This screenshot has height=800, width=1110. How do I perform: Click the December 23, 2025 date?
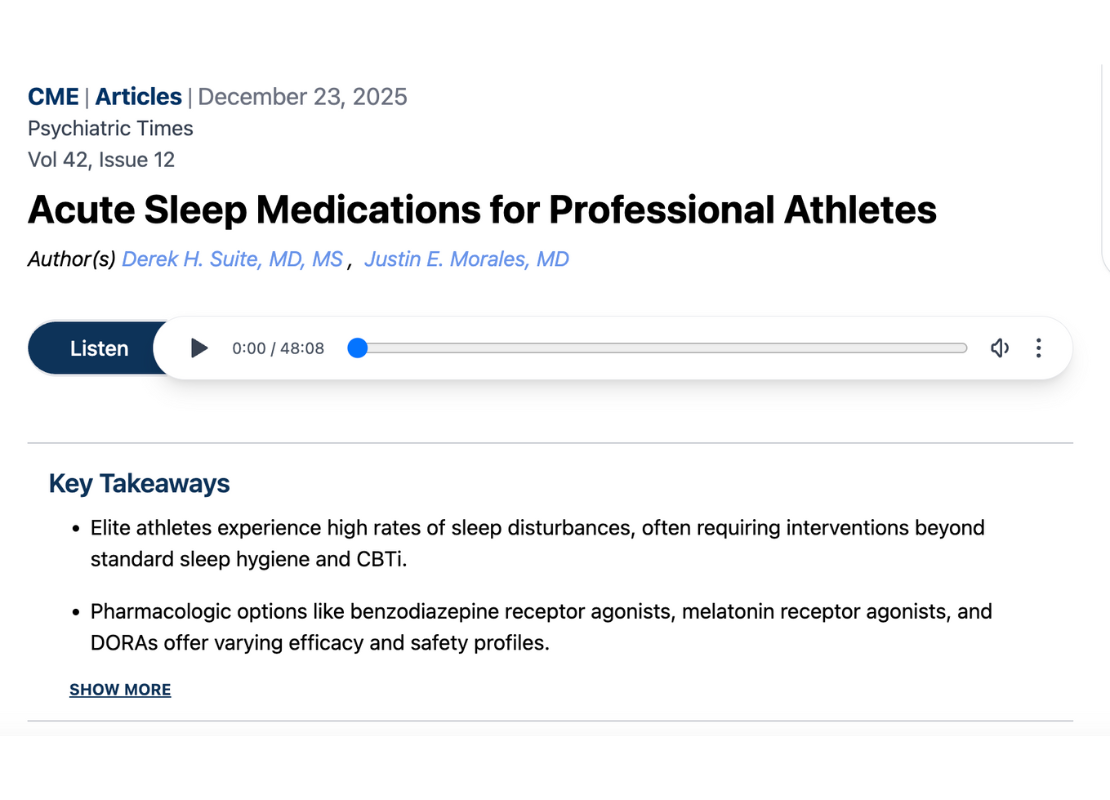click(303, 97)
